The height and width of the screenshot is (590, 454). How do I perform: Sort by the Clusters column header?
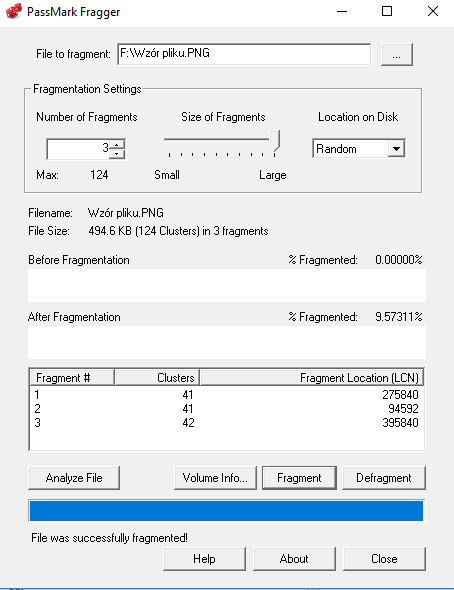point(157,377)
